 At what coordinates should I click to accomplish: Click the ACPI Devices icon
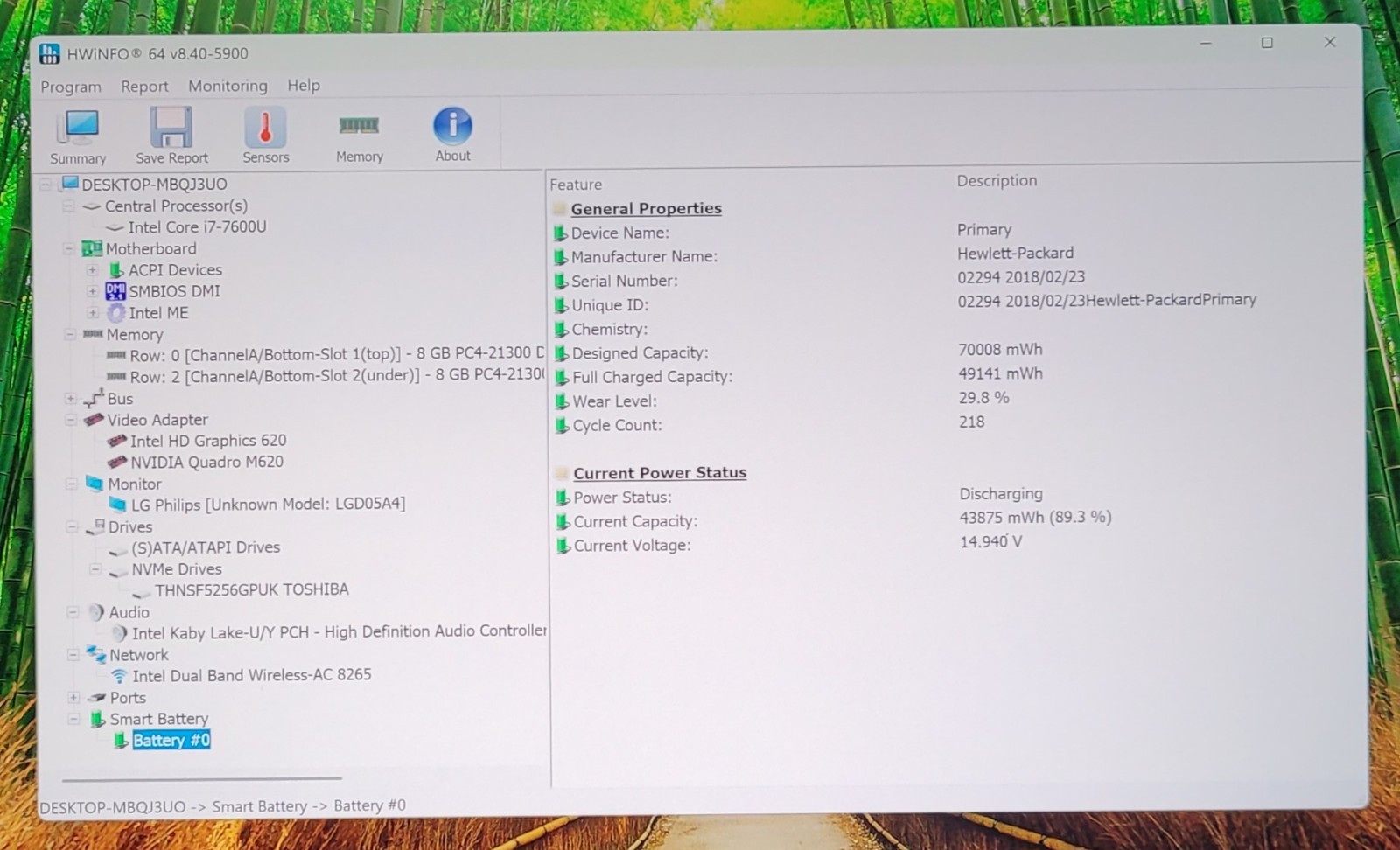116,270
